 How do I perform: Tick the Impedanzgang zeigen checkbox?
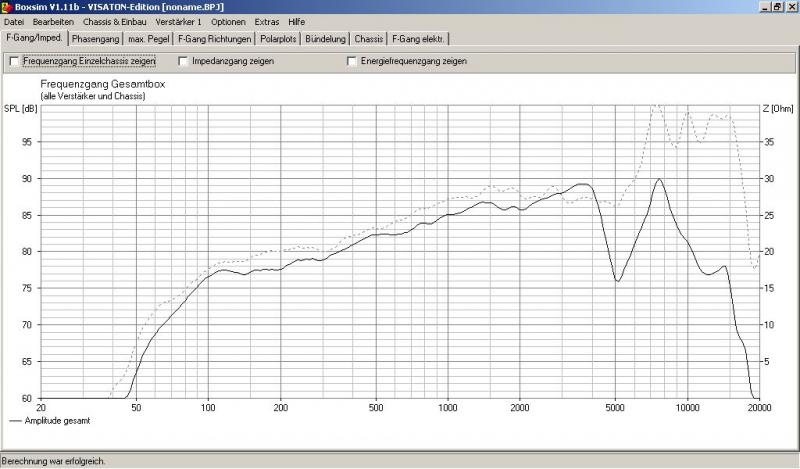(x=184, y=61)
